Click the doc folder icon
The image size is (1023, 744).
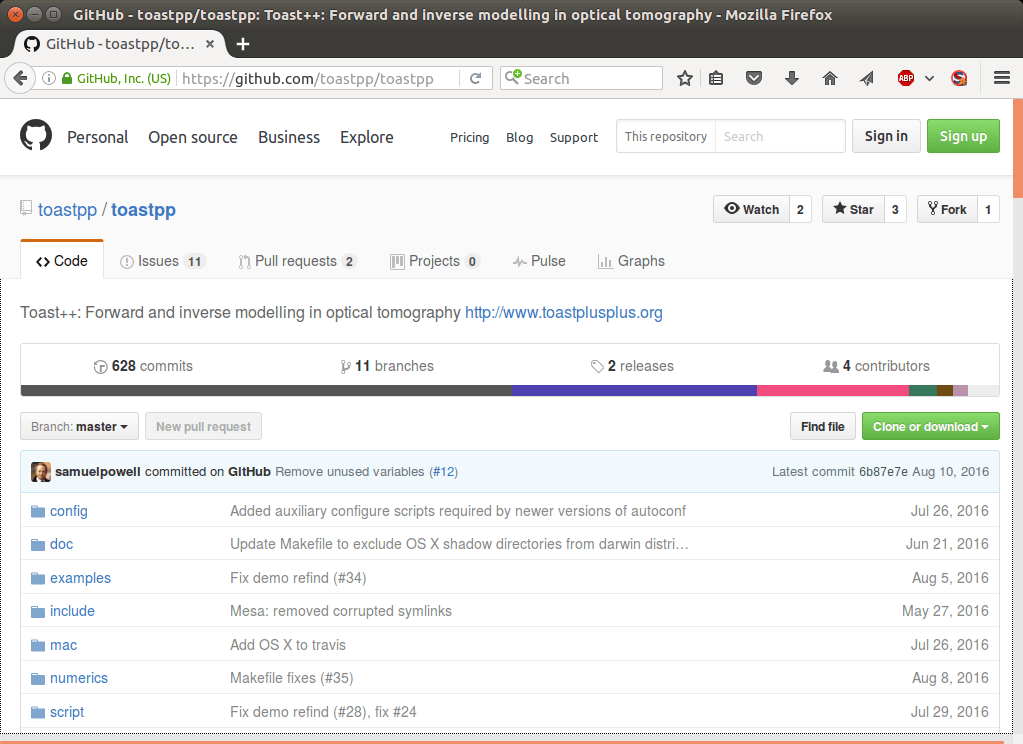(38, 544)
